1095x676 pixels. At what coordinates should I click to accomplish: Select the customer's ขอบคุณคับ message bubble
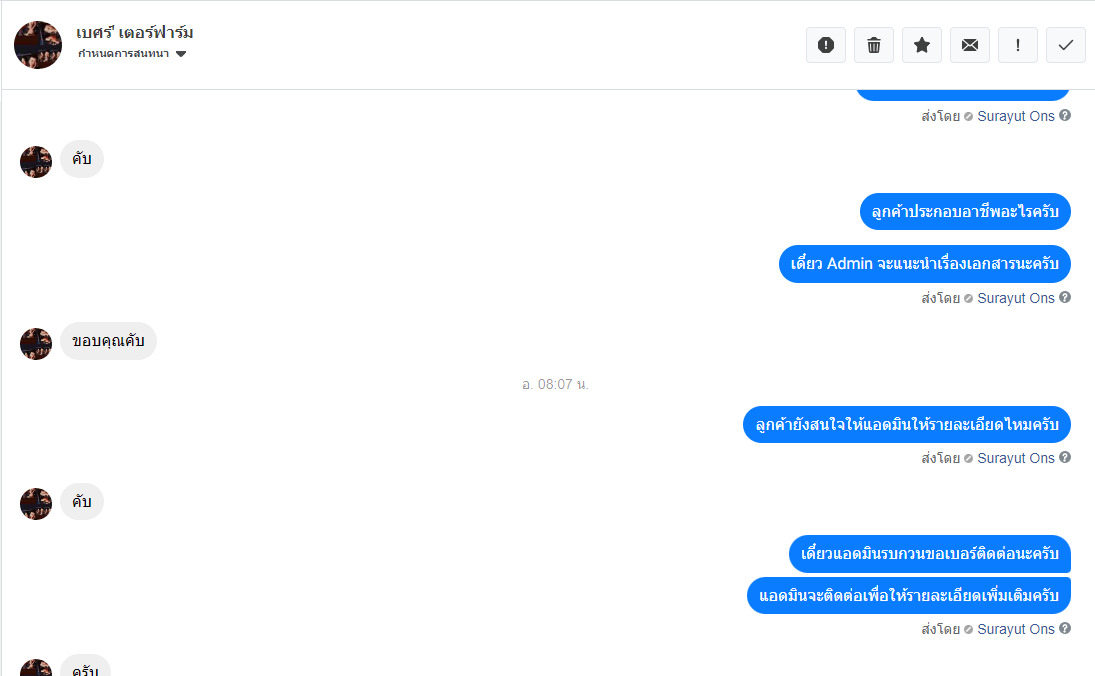pyautogui.click(x=108, y=341)
